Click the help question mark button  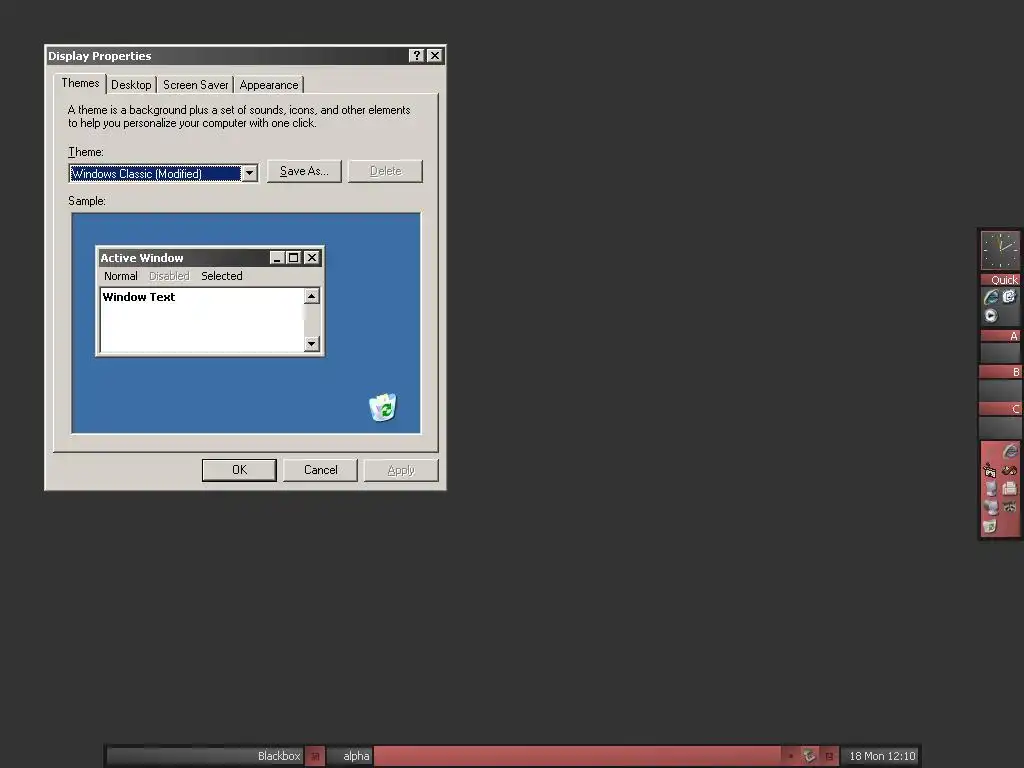click(417, 56)
